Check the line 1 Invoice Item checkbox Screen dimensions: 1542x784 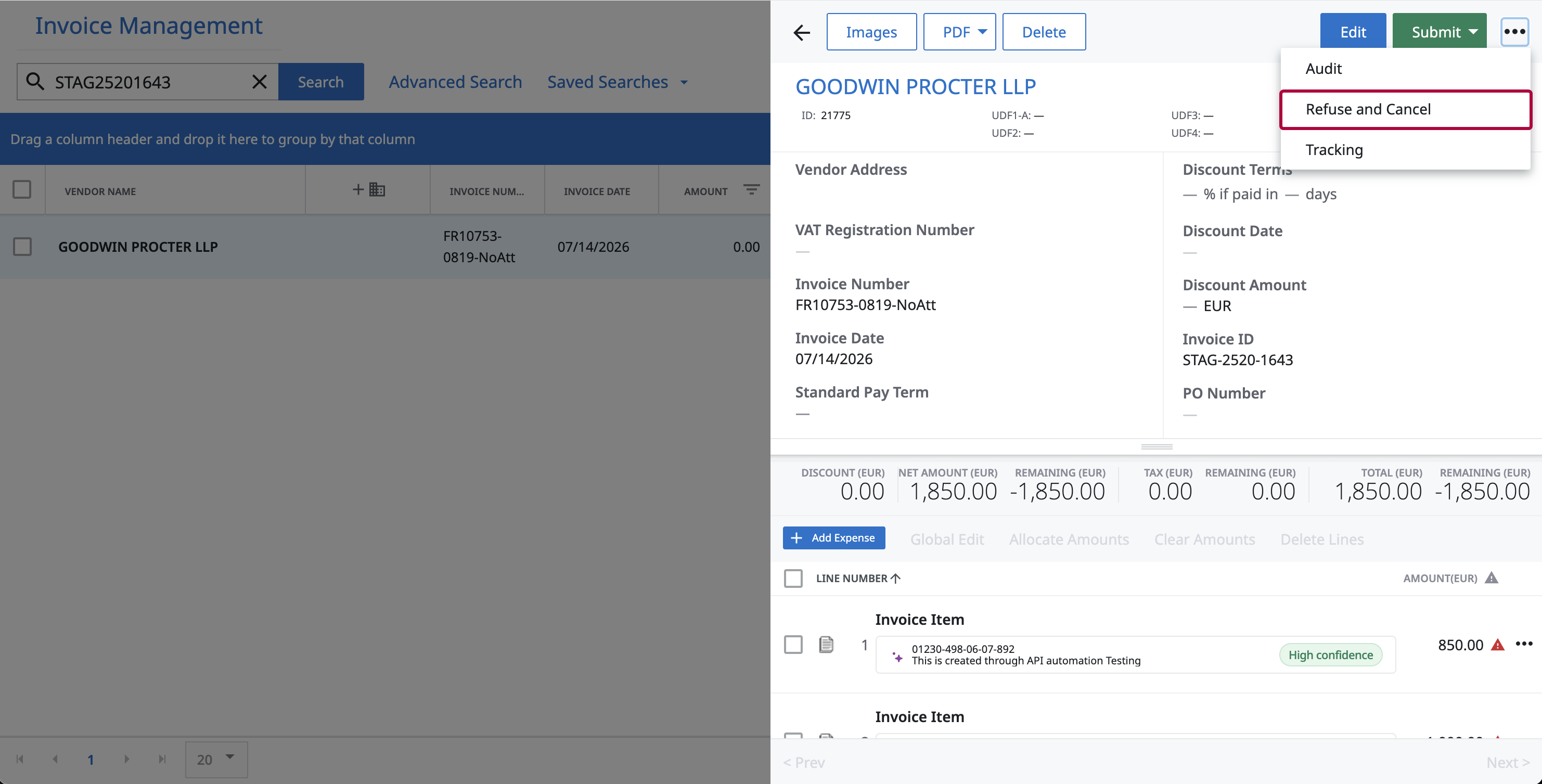click(793, 645)
